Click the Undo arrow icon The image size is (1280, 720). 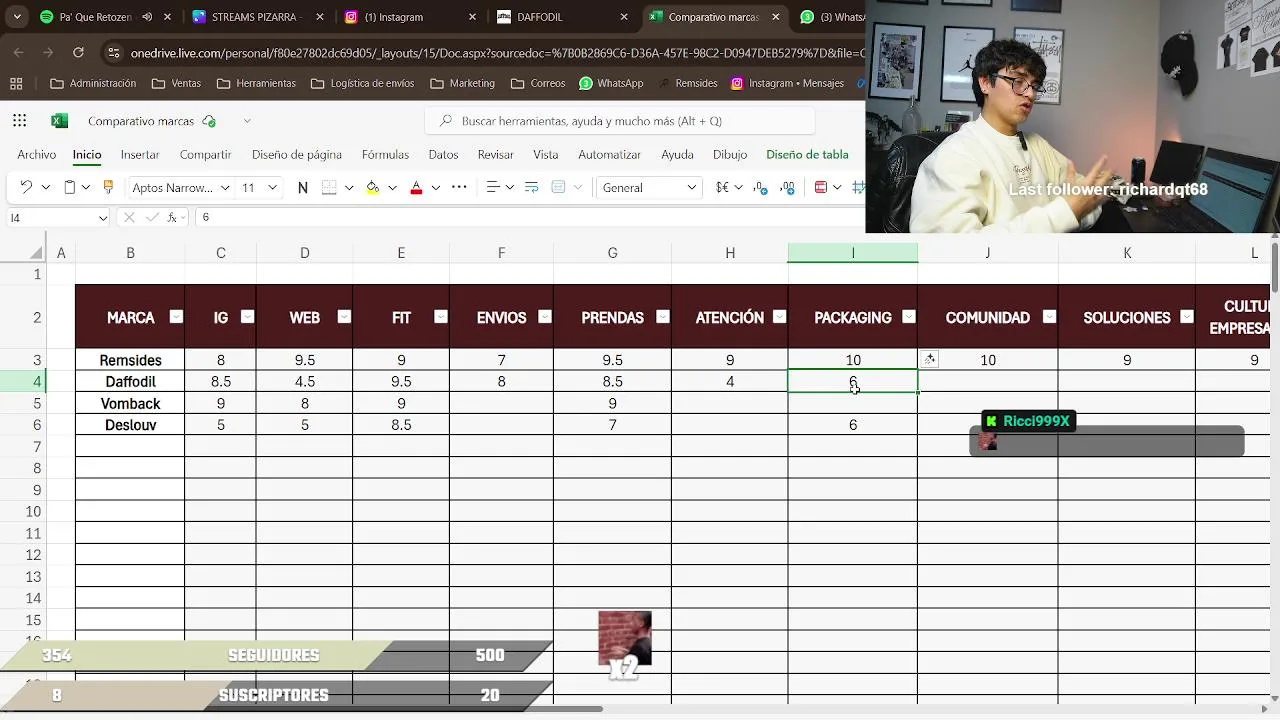[x=26, y=187]
